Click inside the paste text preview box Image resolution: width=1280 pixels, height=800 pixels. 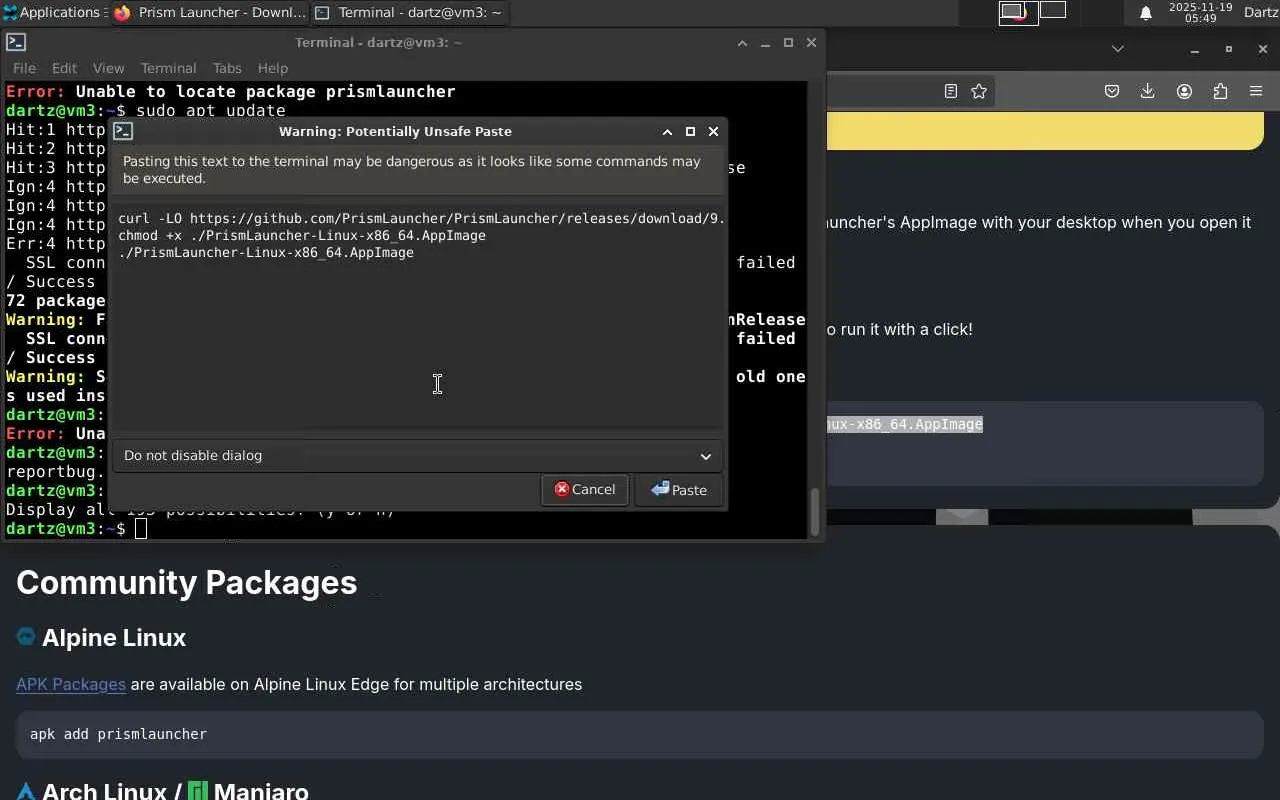[x=417, y=318]
